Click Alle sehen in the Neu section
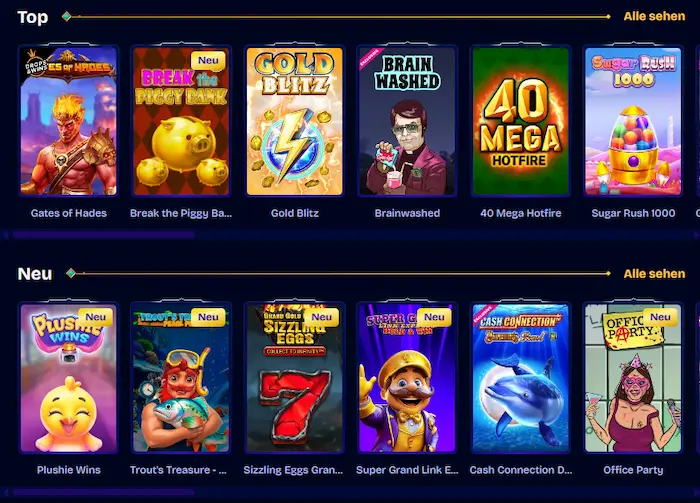The width and height of the screenshot is (700, 503). click(x=654, y=274)
